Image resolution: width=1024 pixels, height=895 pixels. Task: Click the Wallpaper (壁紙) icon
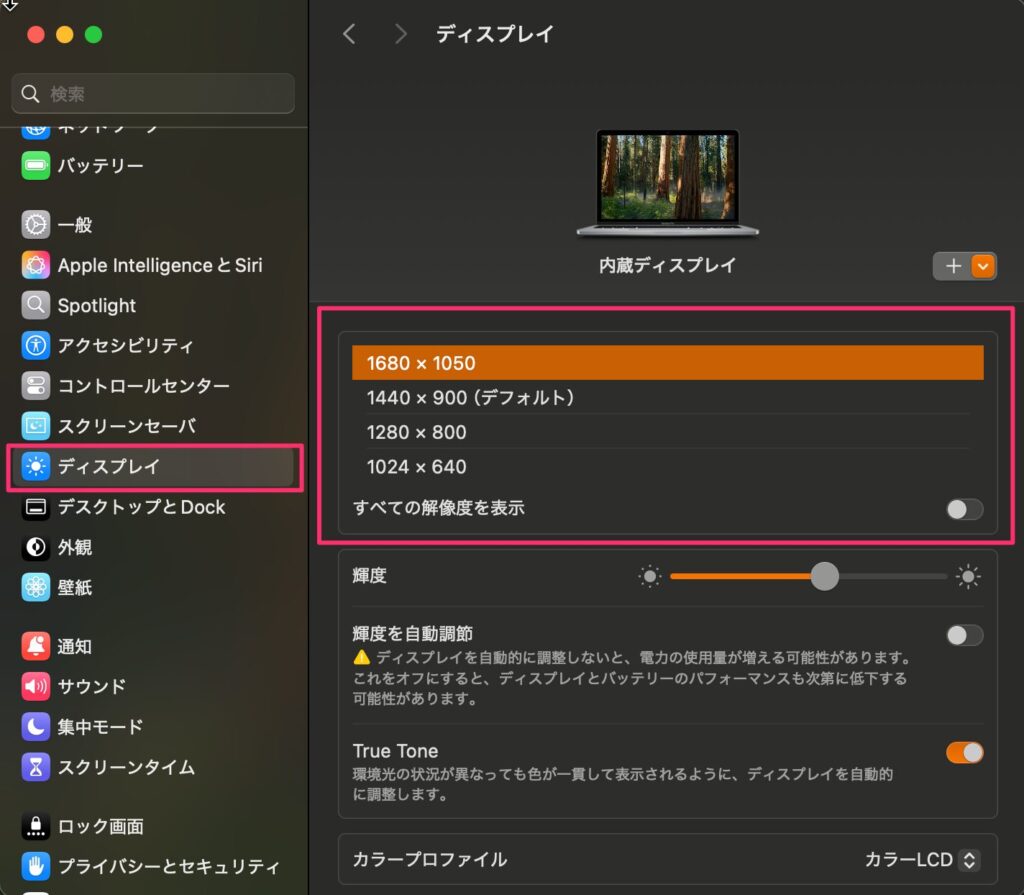point(36,587)
